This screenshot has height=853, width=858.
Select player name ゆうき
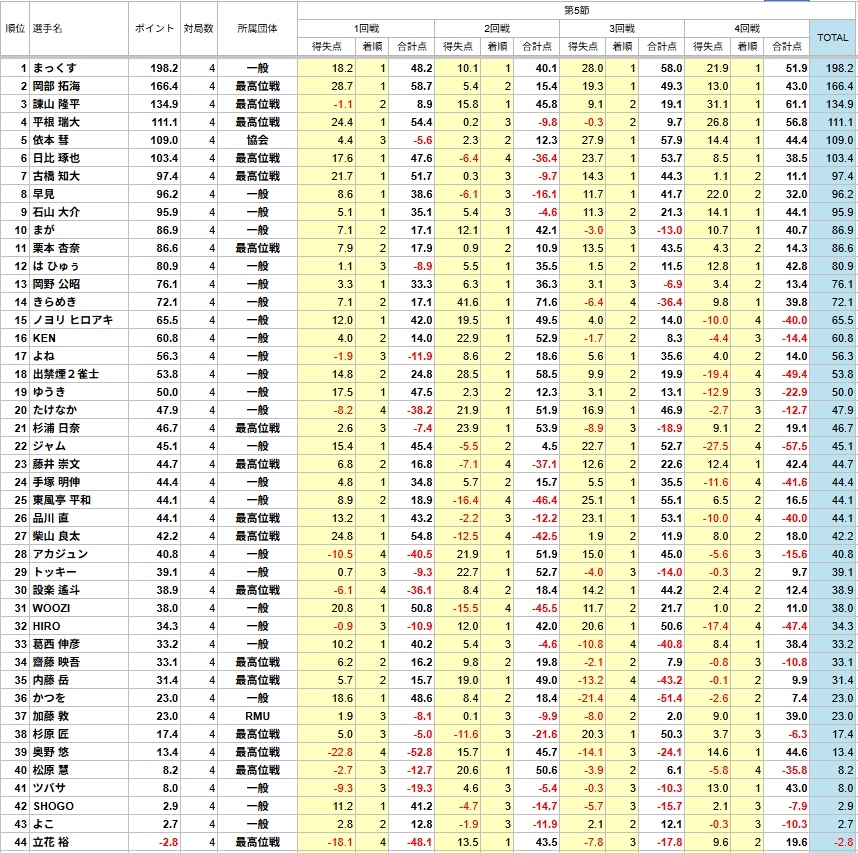pos(49,392)
